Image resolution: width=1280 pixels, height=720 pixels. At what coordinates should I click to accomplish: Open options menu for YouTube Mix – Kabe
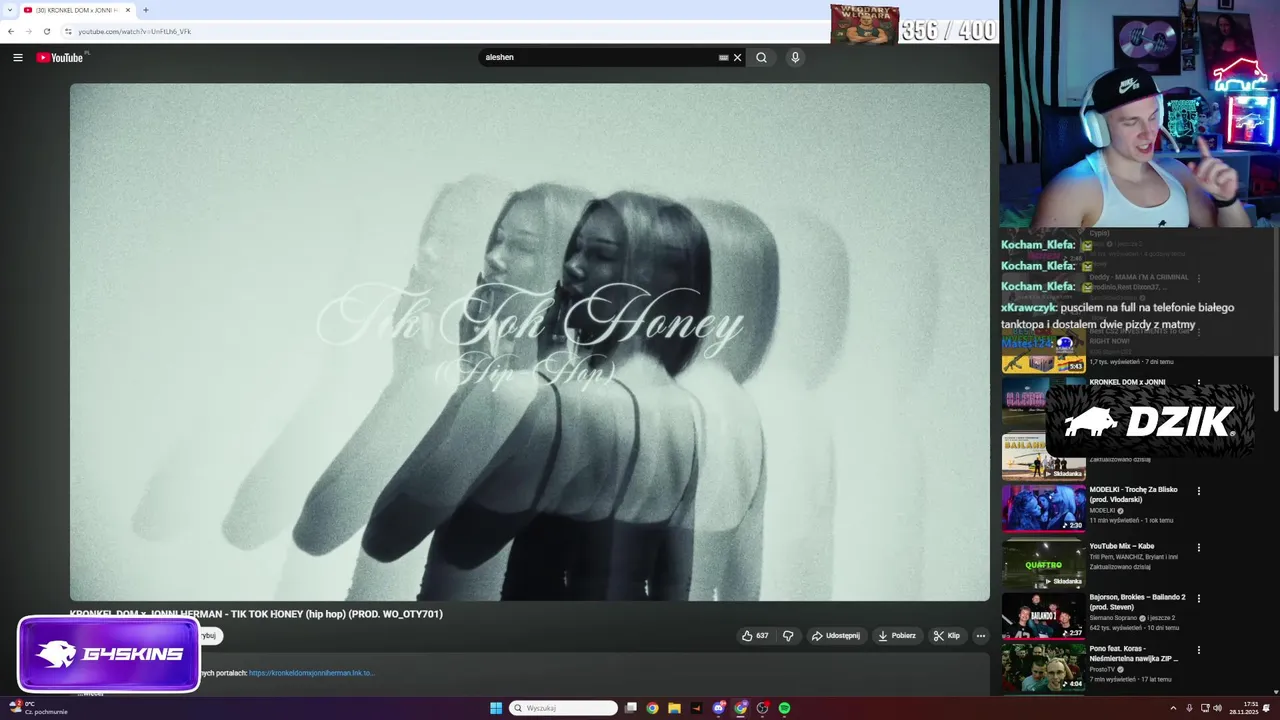click(x=1199, y=547)
